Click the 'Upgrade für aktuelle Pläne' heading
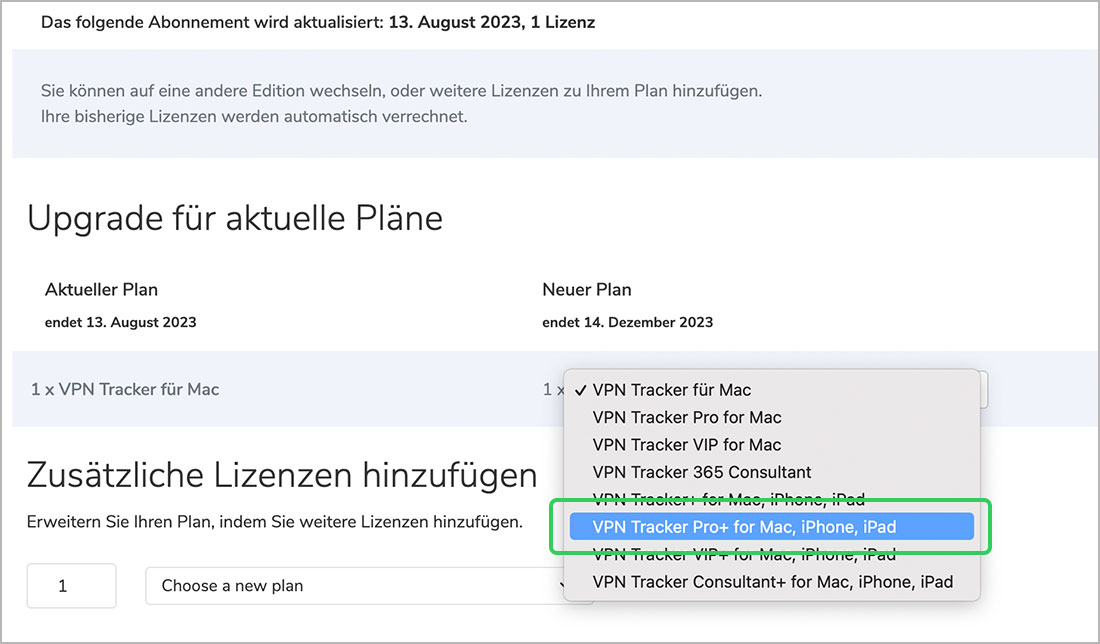This screenshot has height=644, width=1100. [235, 218]
